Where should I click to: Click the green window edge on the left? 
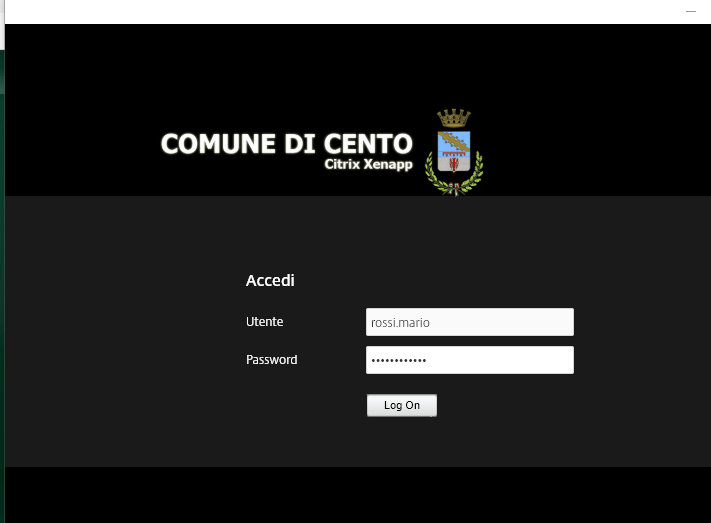point(2,300)
